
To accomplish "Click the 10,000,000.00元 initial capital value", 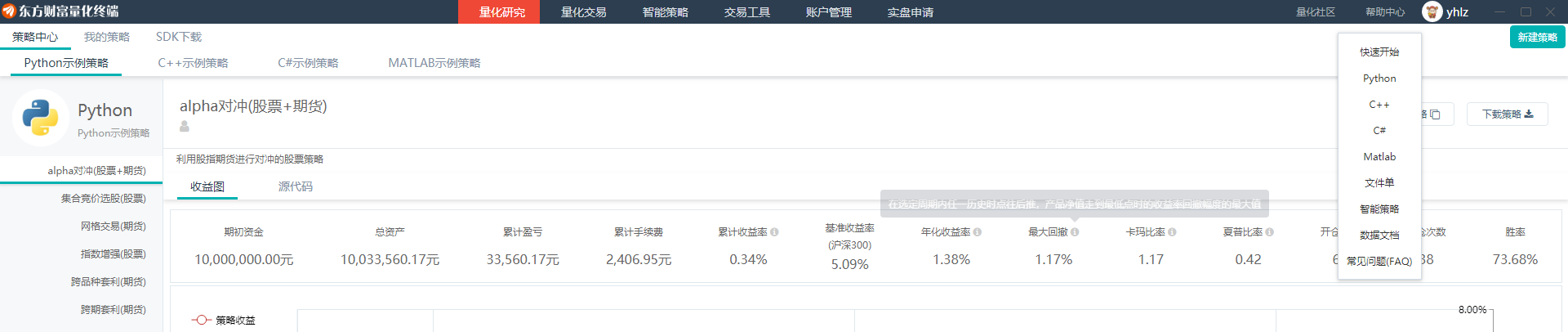I will click(243, 259).
